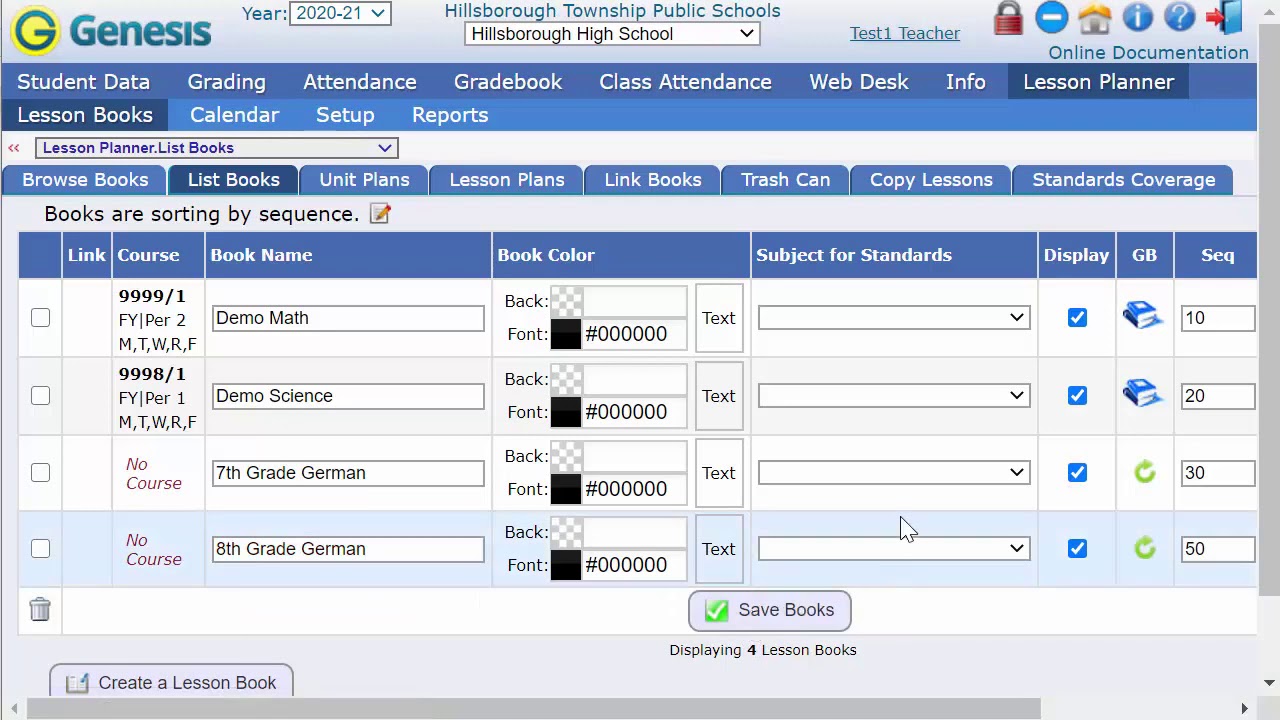Open the Class Attendance menu

point(685,82)
